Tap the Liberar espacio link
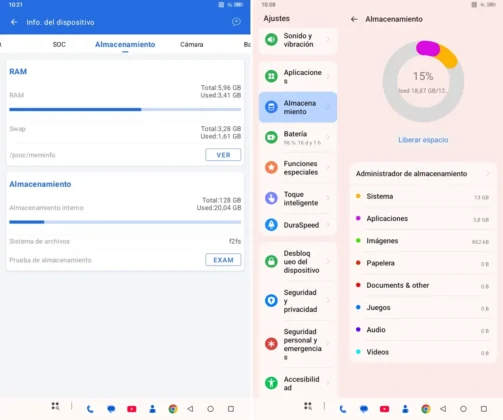The height and width of the screenshot is (420, 503). [x=423, y=140]
